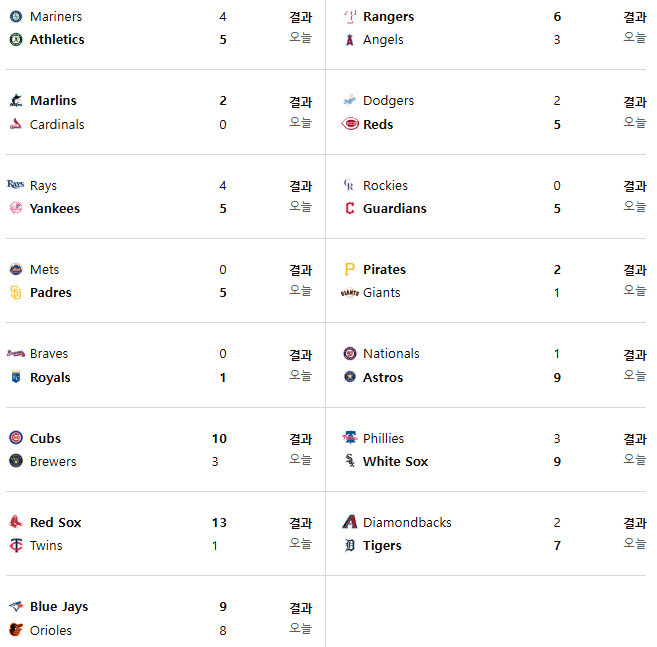Select the Mets vs Padres game card
Viewport: 657px width, 647px height.
pos(166,281)
